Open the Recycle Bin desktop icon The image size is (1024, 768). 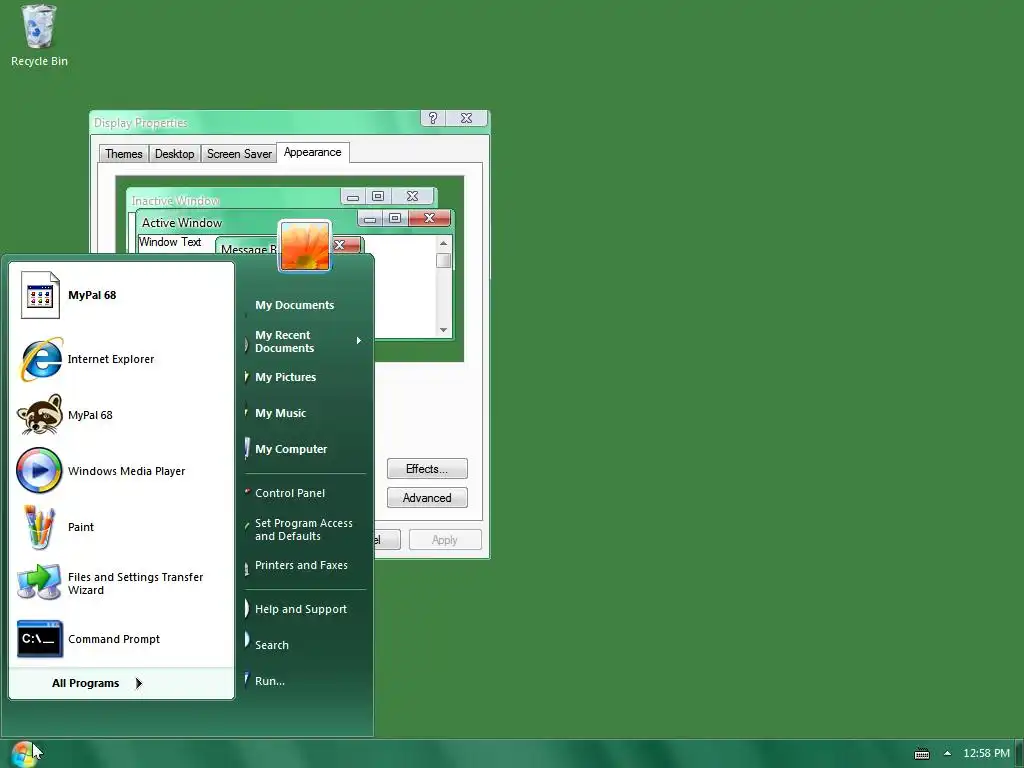click(39, 36)
